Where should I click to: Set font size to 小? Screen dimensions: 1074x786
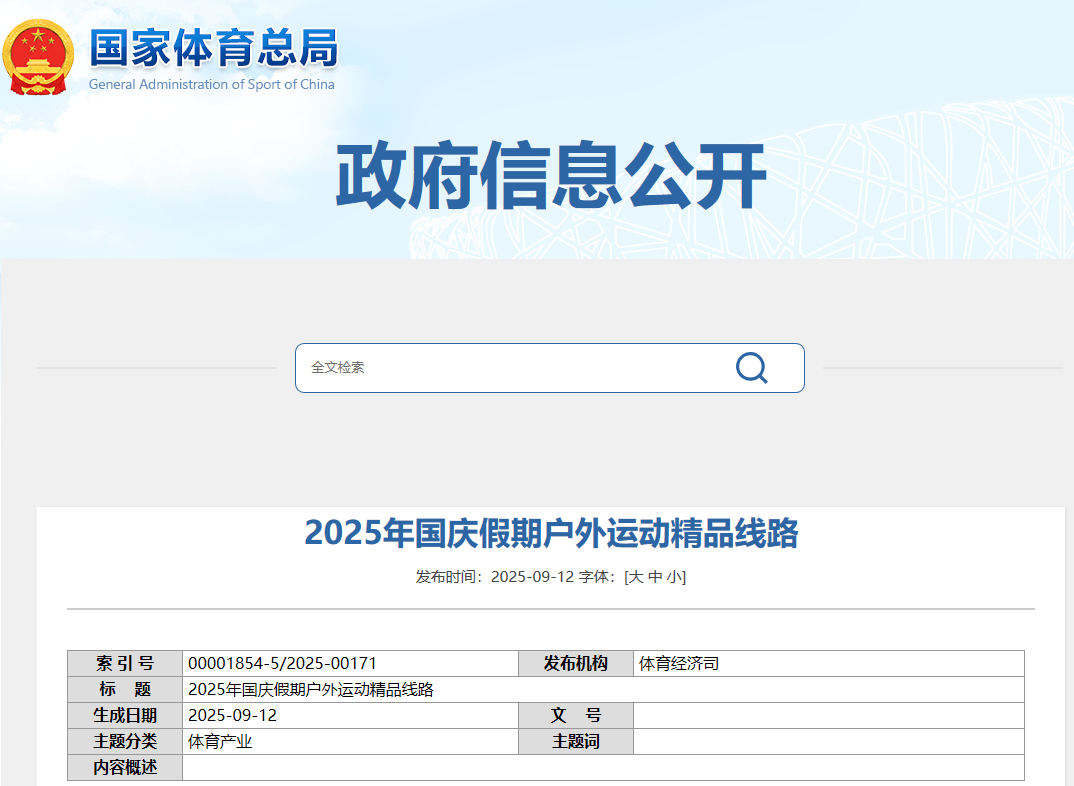[x=674, y=577]
